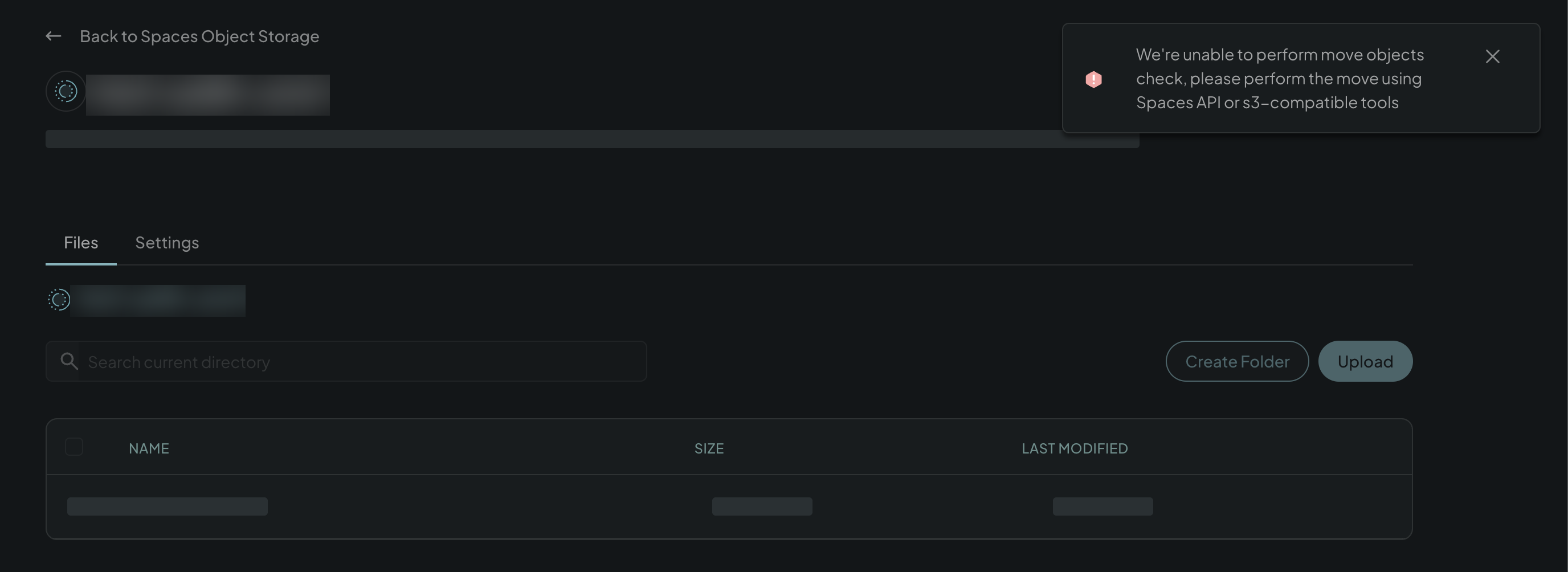Open the Files tab
The image size is (1568, 572).
pyautogui.click(x=81, y=243)
